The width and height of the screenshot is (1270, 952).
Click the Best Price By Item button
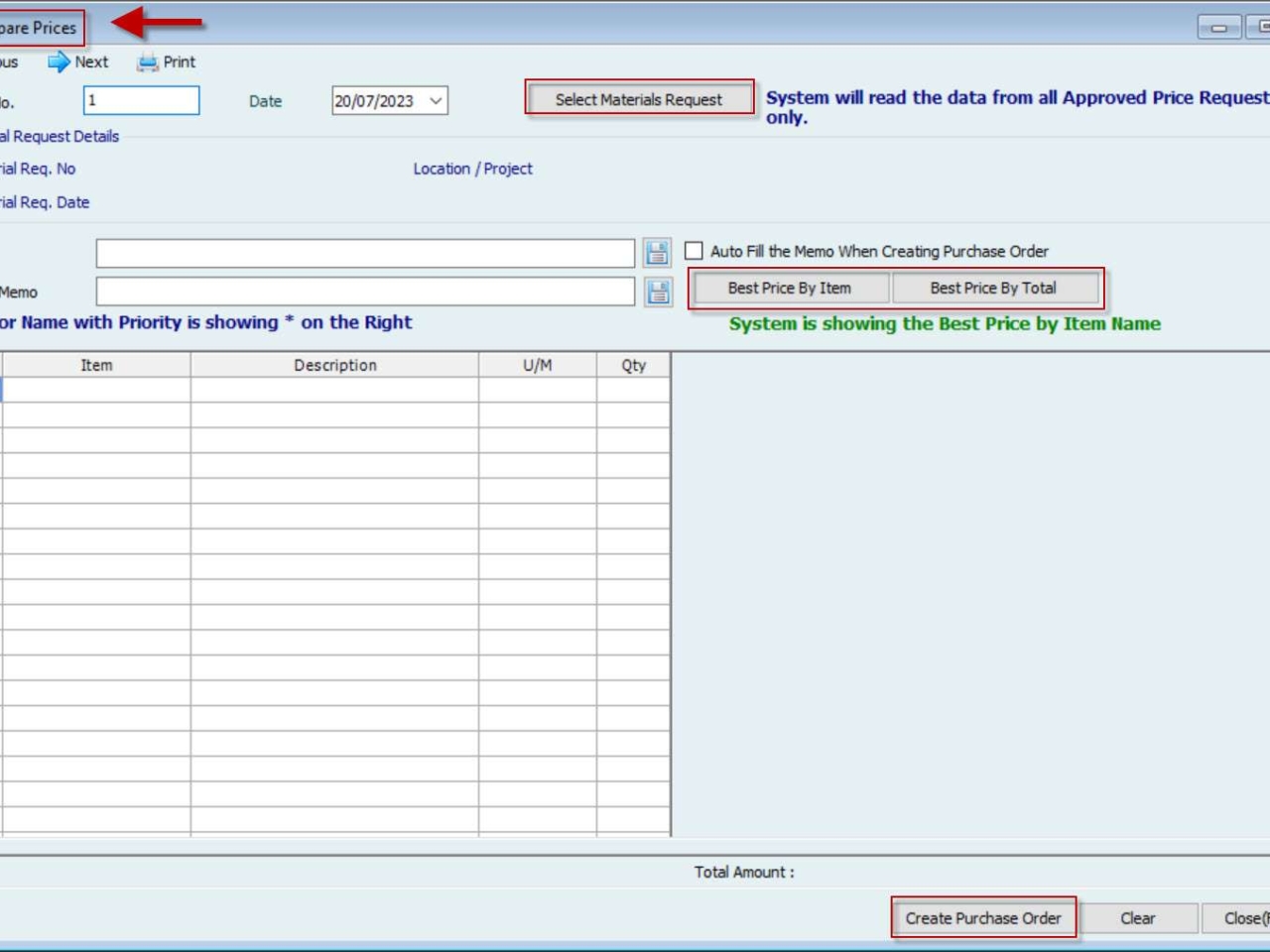[790, 288]
